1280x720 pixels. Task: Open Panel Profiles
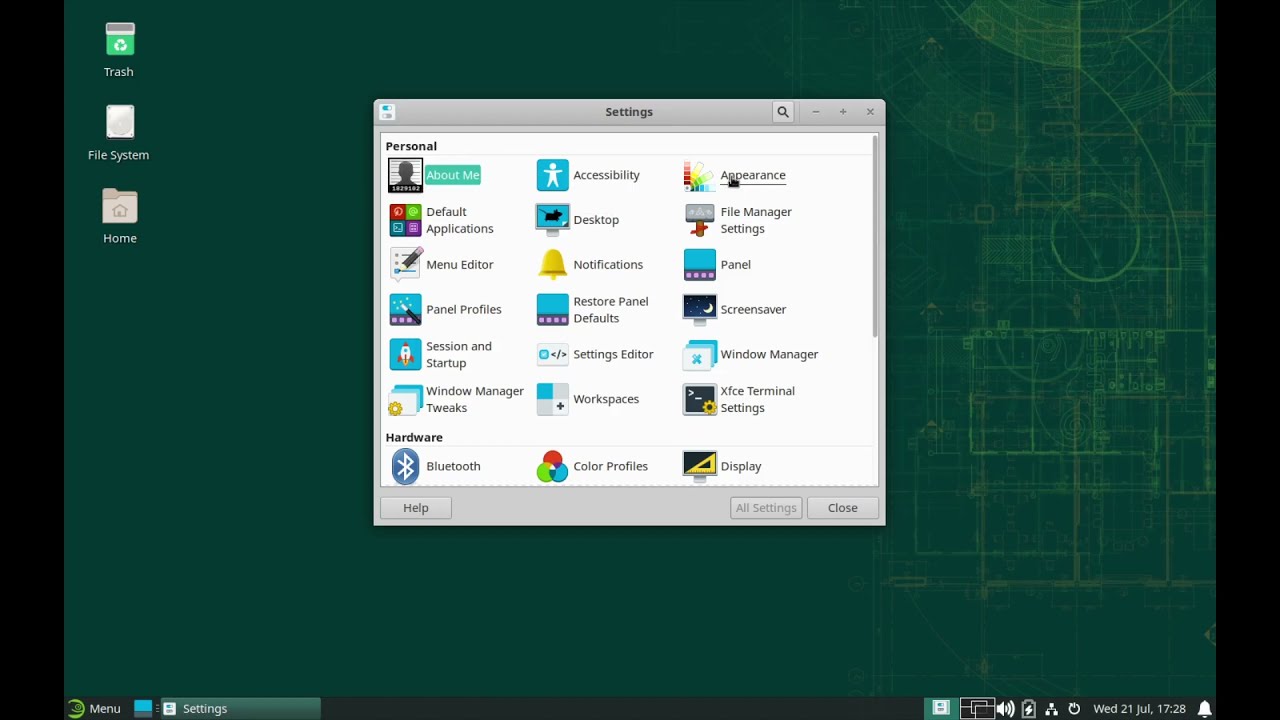(x=445, y=310)
